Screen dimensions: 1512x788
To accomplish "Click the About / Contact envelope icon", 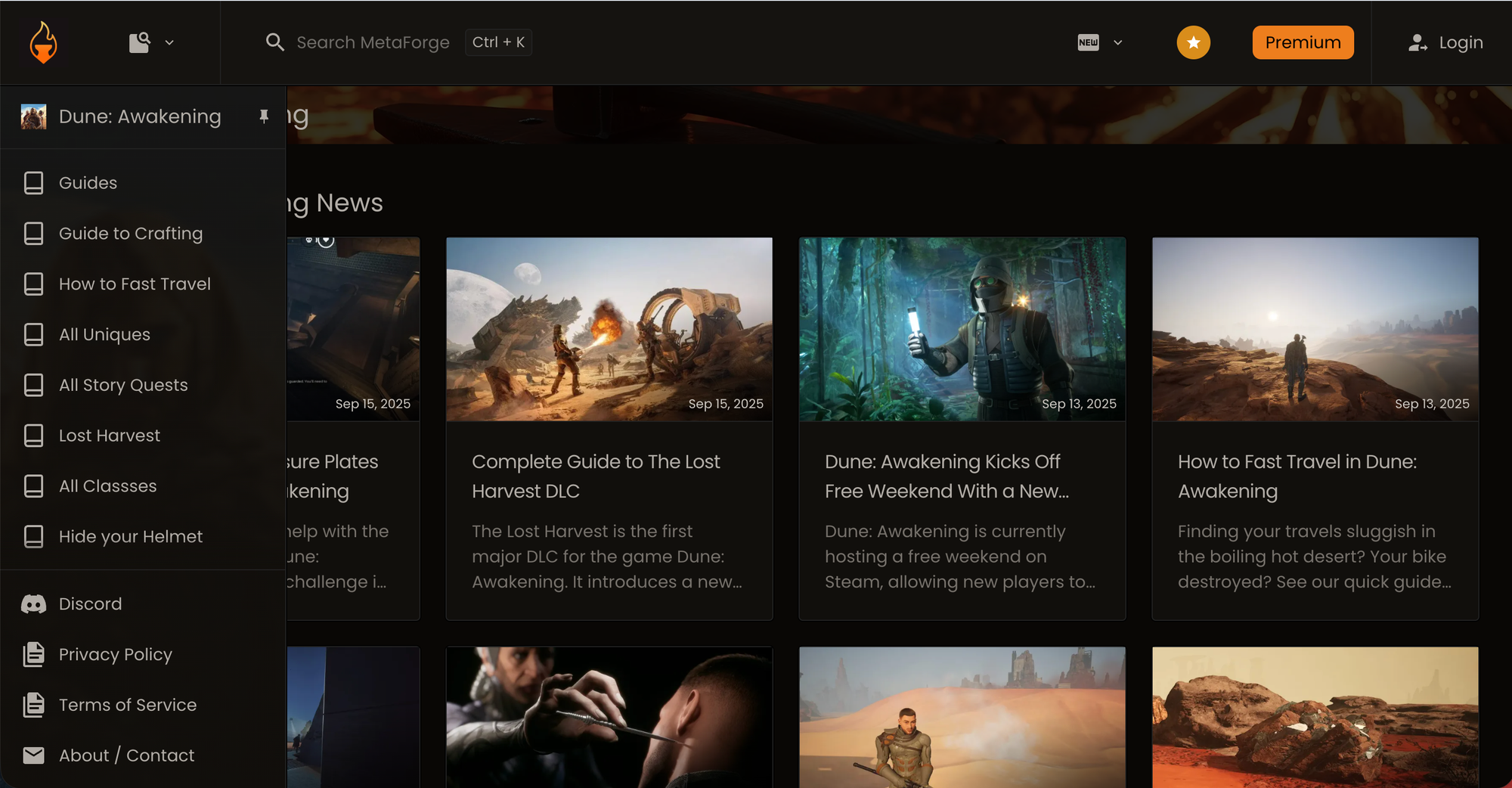I will (33, 755).
